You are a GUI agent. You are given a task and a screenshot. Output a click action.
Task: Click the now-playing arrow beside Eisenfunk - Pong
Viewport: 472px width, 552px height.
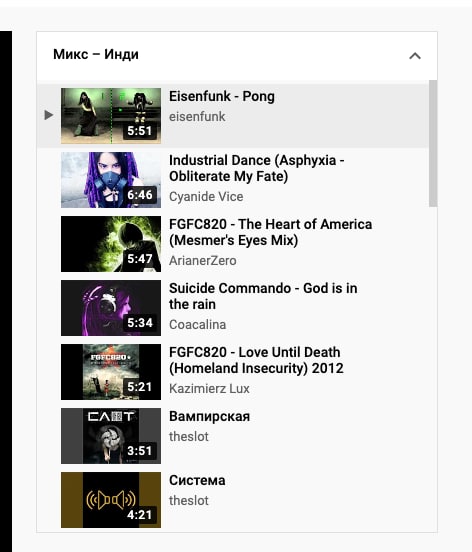pos(49,115)
